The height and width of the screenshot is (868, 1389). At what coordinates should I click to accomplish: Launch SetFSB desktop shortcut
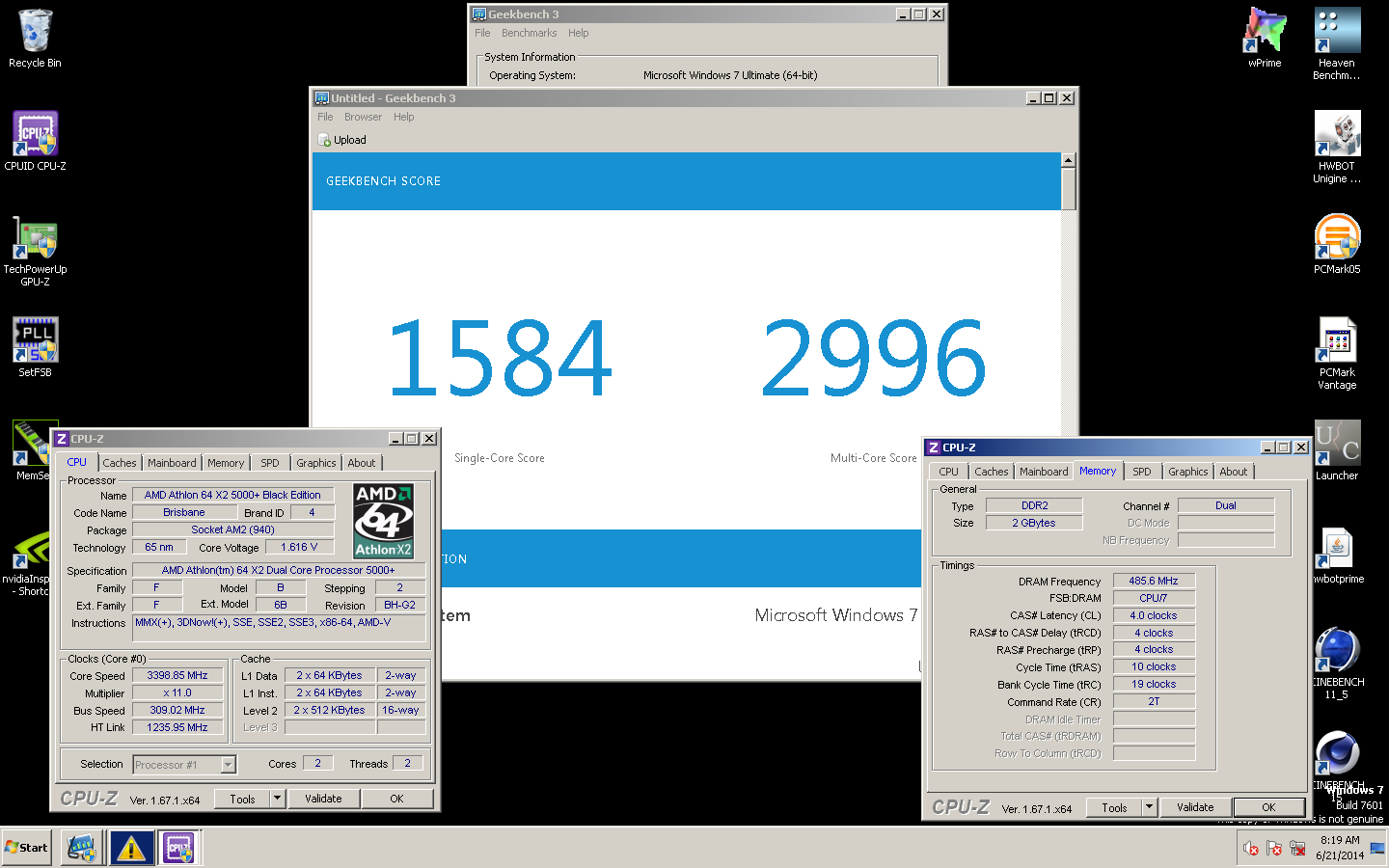tap(35, 347)
